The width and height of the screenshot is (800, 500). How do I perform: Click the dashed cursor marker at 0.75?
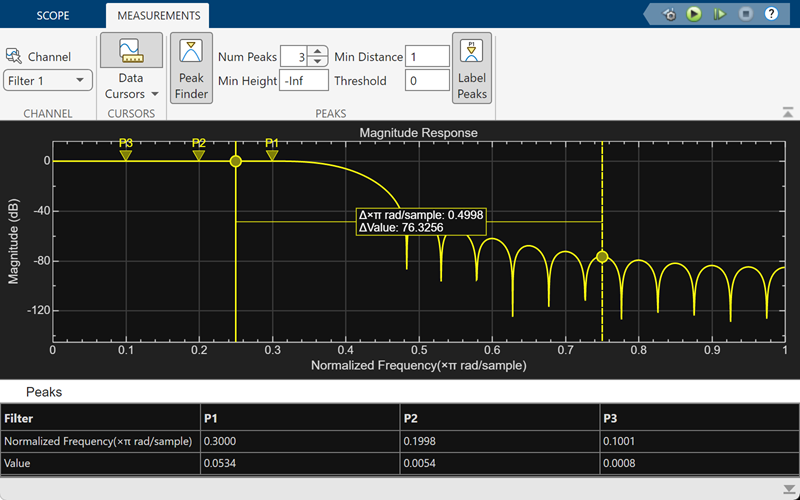(602, 257)
